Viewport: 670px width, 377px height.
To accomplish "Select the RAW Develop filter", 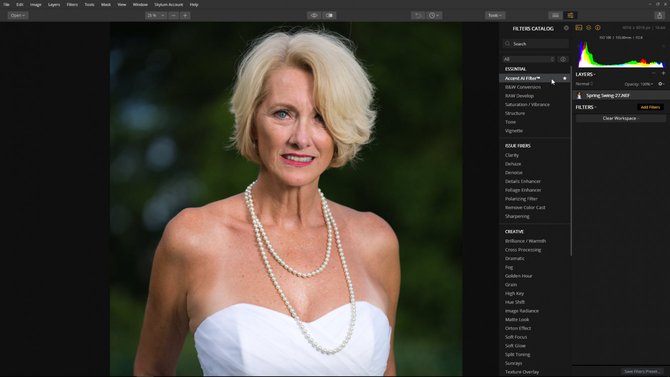I will [x=519, y=96].
